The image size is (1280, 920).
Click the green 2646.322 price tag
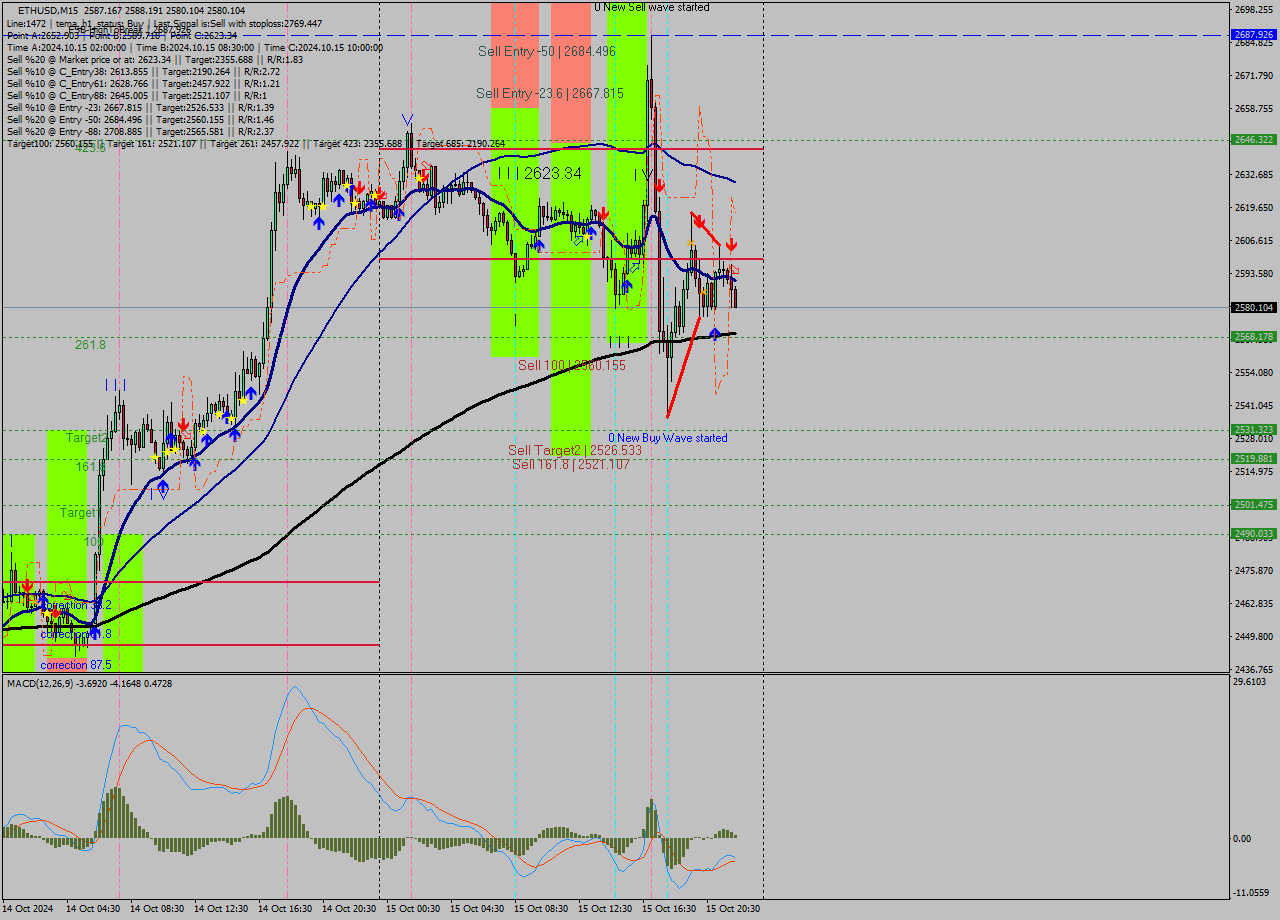click(x=1253, y=139)
